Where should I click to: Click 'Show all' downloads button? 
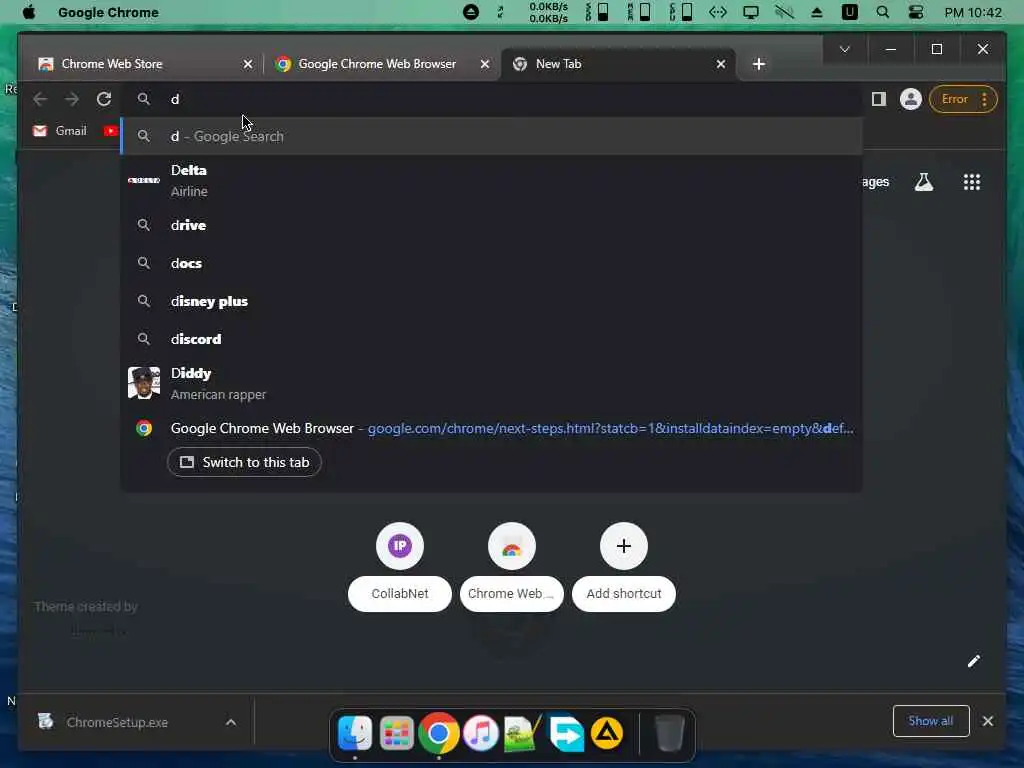(931, 721)
